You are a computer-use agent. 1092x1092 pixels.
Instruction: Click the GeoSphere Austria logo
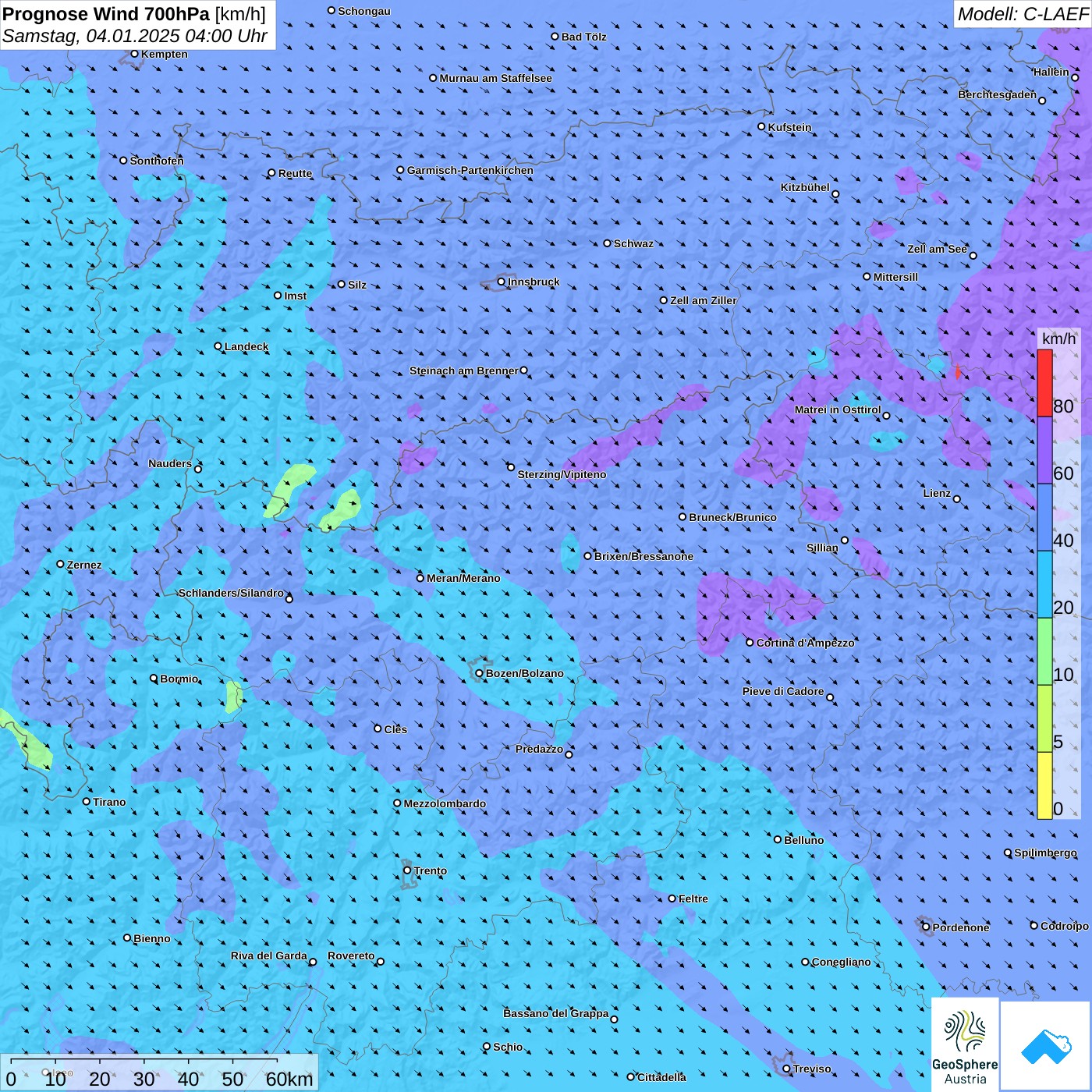[965, 1044]
